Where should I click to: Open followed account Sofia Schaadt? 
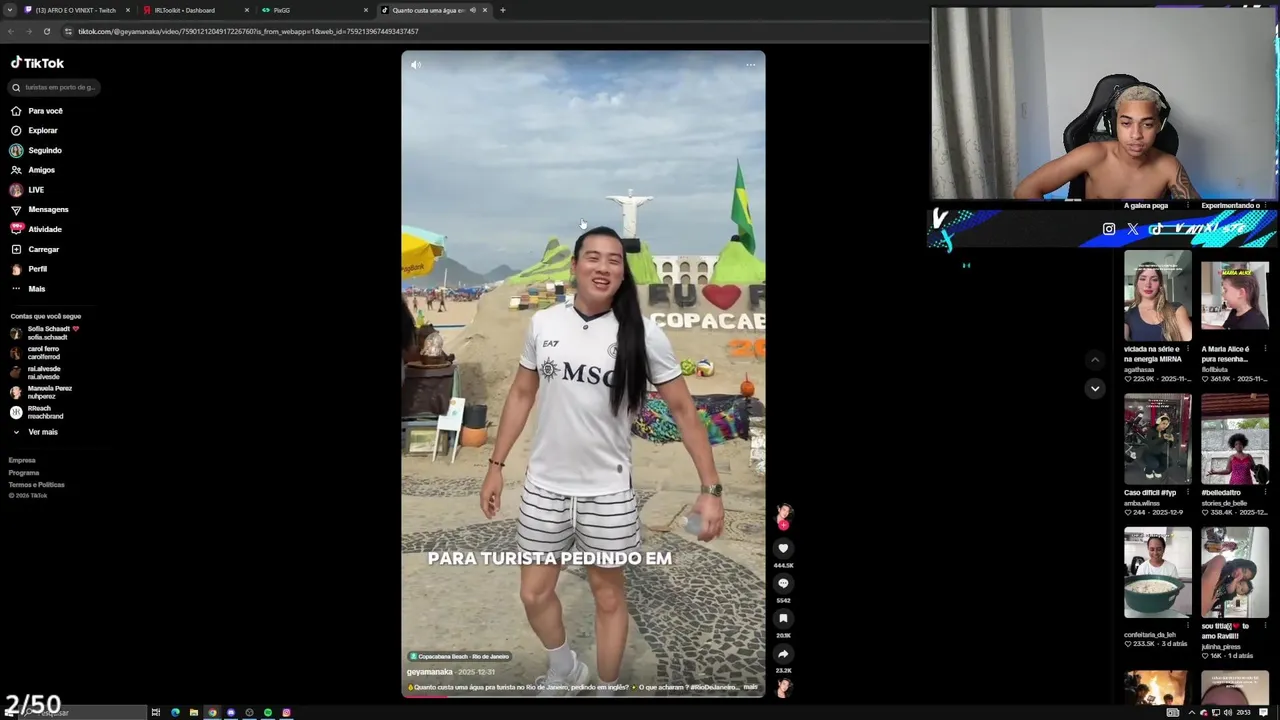[x=45, y=333]
